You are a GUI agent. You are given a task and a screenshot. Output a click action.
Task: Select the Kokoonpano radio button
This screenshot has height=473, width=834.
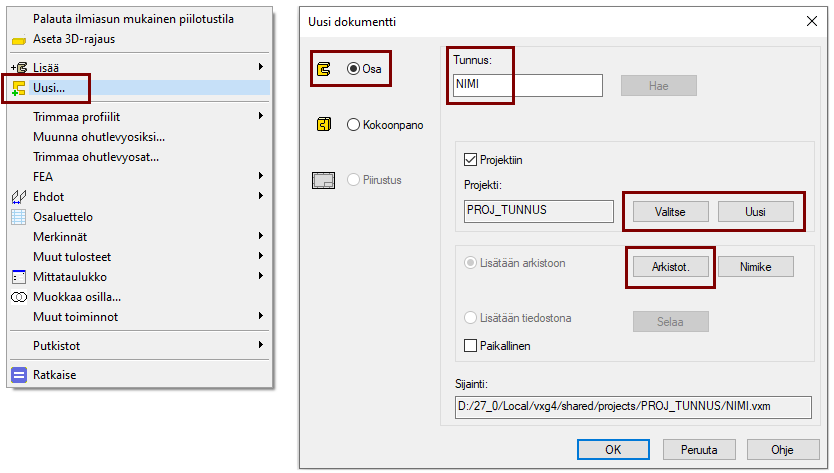coord(353,125)
